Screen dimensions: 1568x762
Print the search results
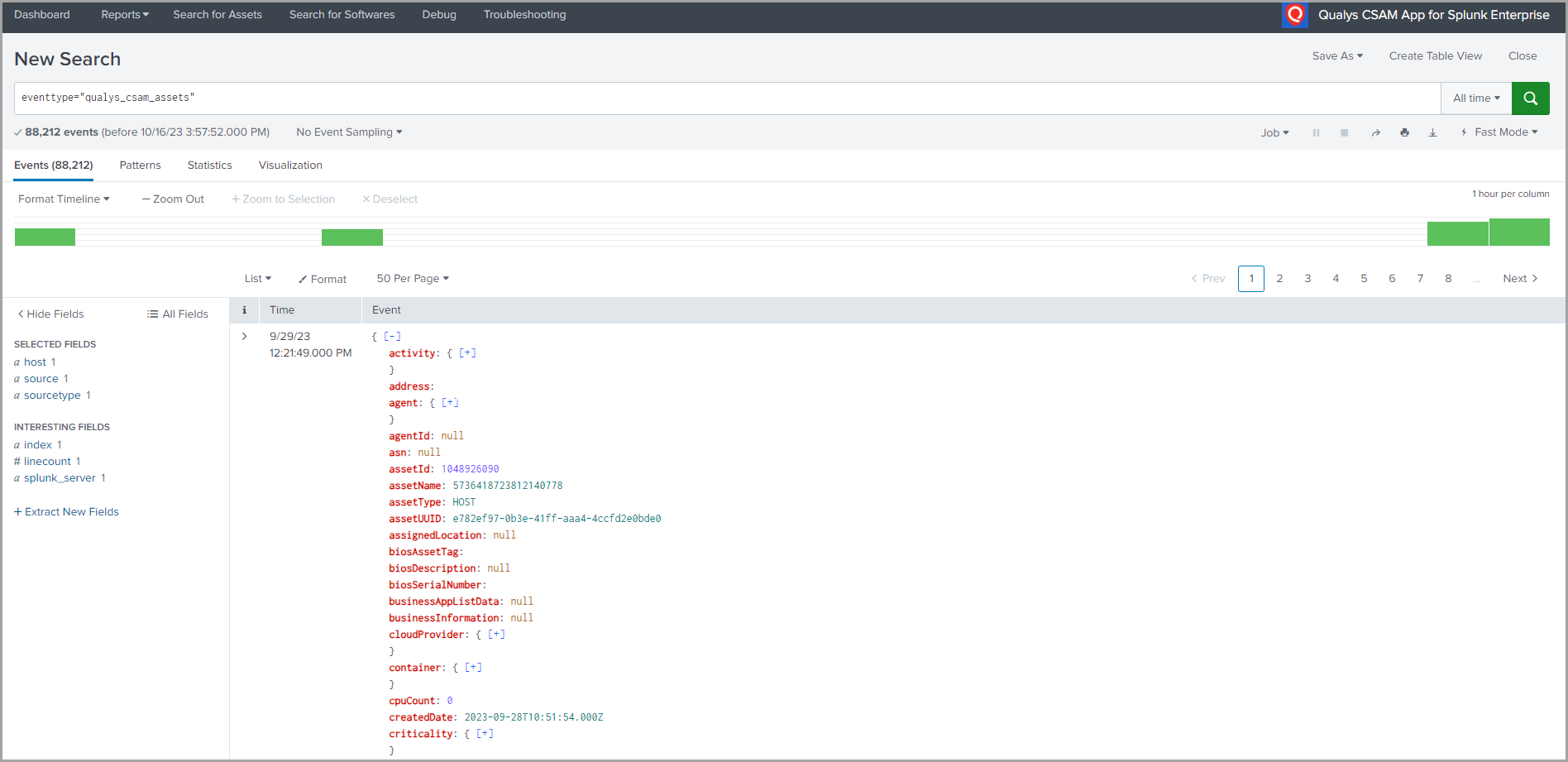1404,132
